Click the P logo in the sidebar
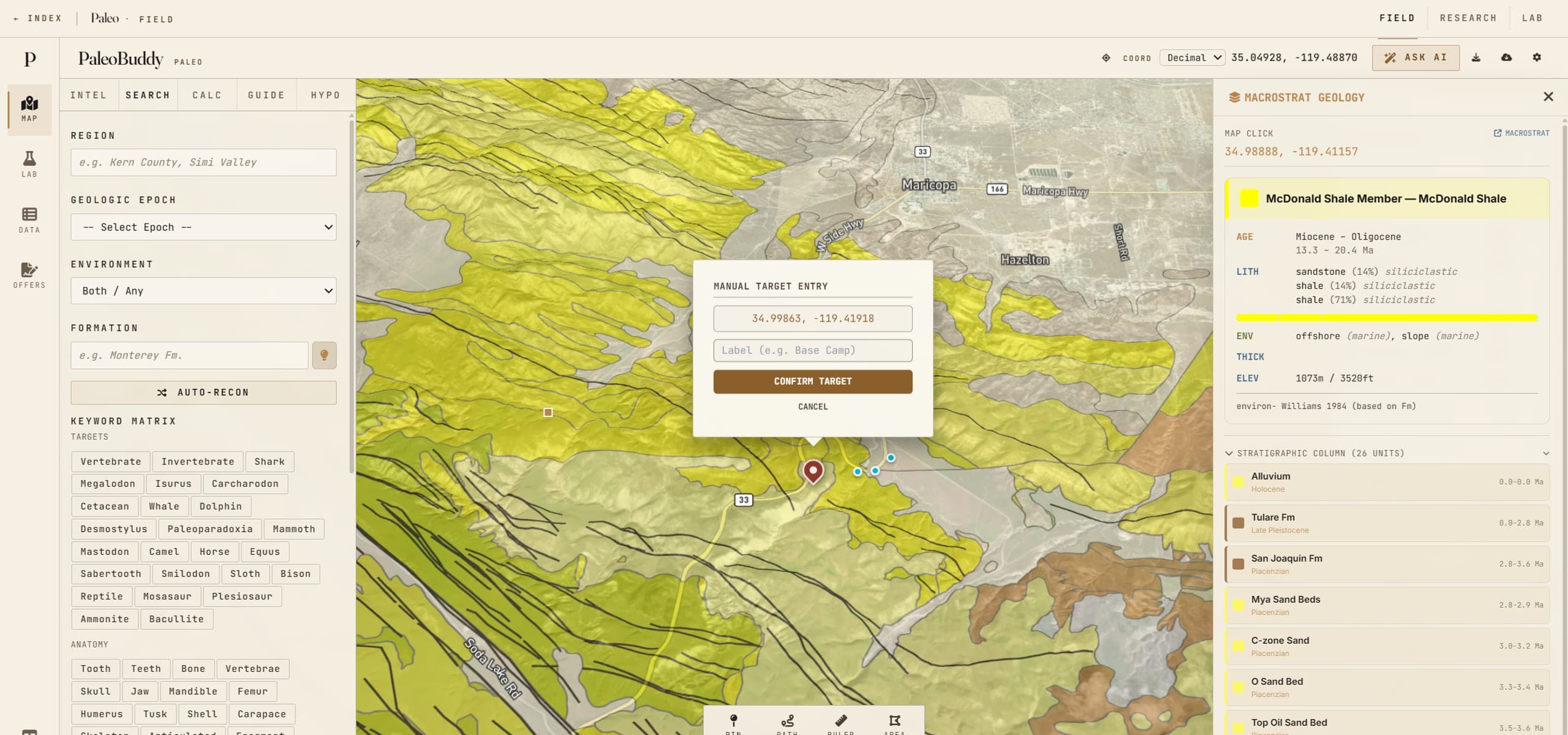 coord(29,59)
